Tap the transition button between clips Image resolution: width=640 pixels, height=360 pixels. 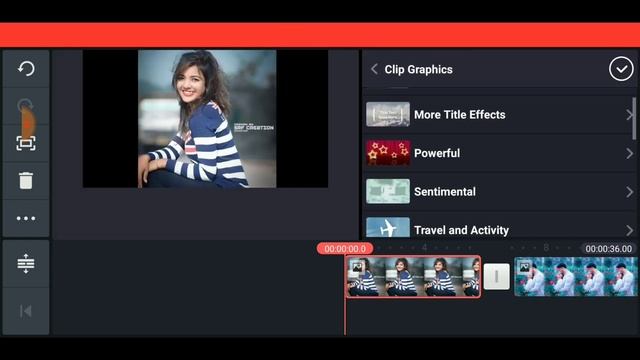[496, 276]
